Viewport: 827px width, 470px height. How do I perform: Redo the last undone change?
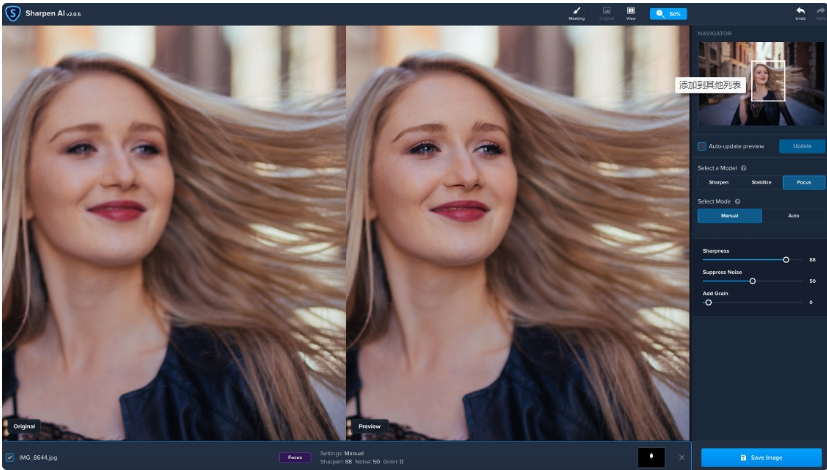(x=821, y=14)
